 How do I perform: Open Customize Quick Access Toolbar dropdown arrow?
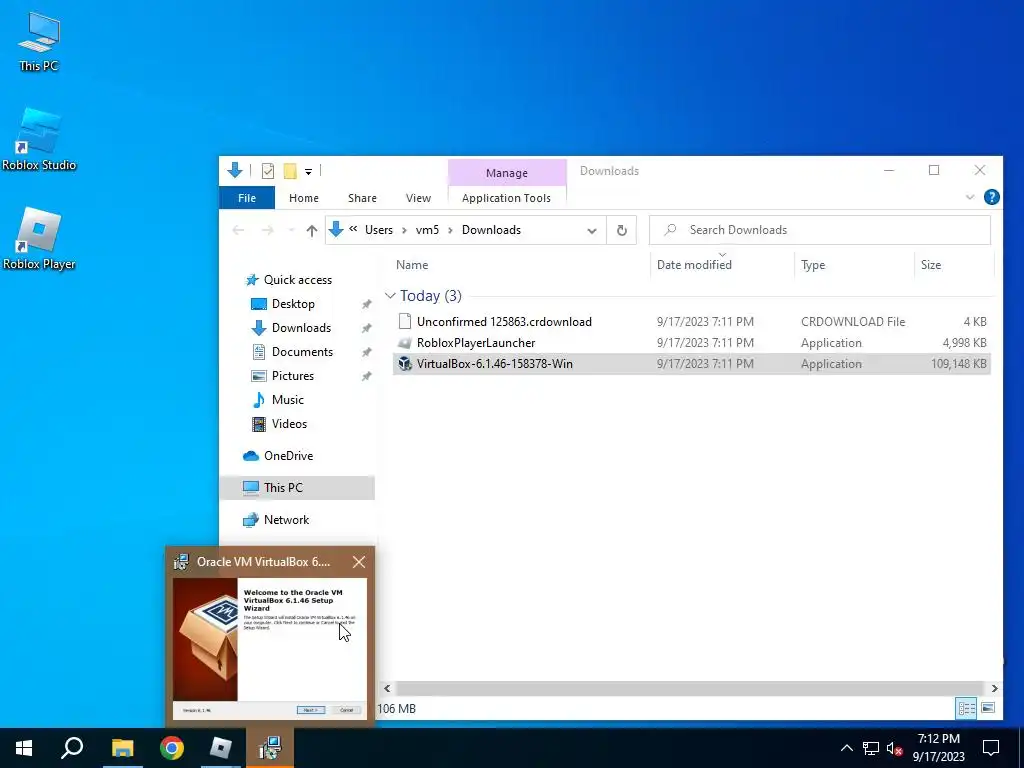(x=308, y=172)
